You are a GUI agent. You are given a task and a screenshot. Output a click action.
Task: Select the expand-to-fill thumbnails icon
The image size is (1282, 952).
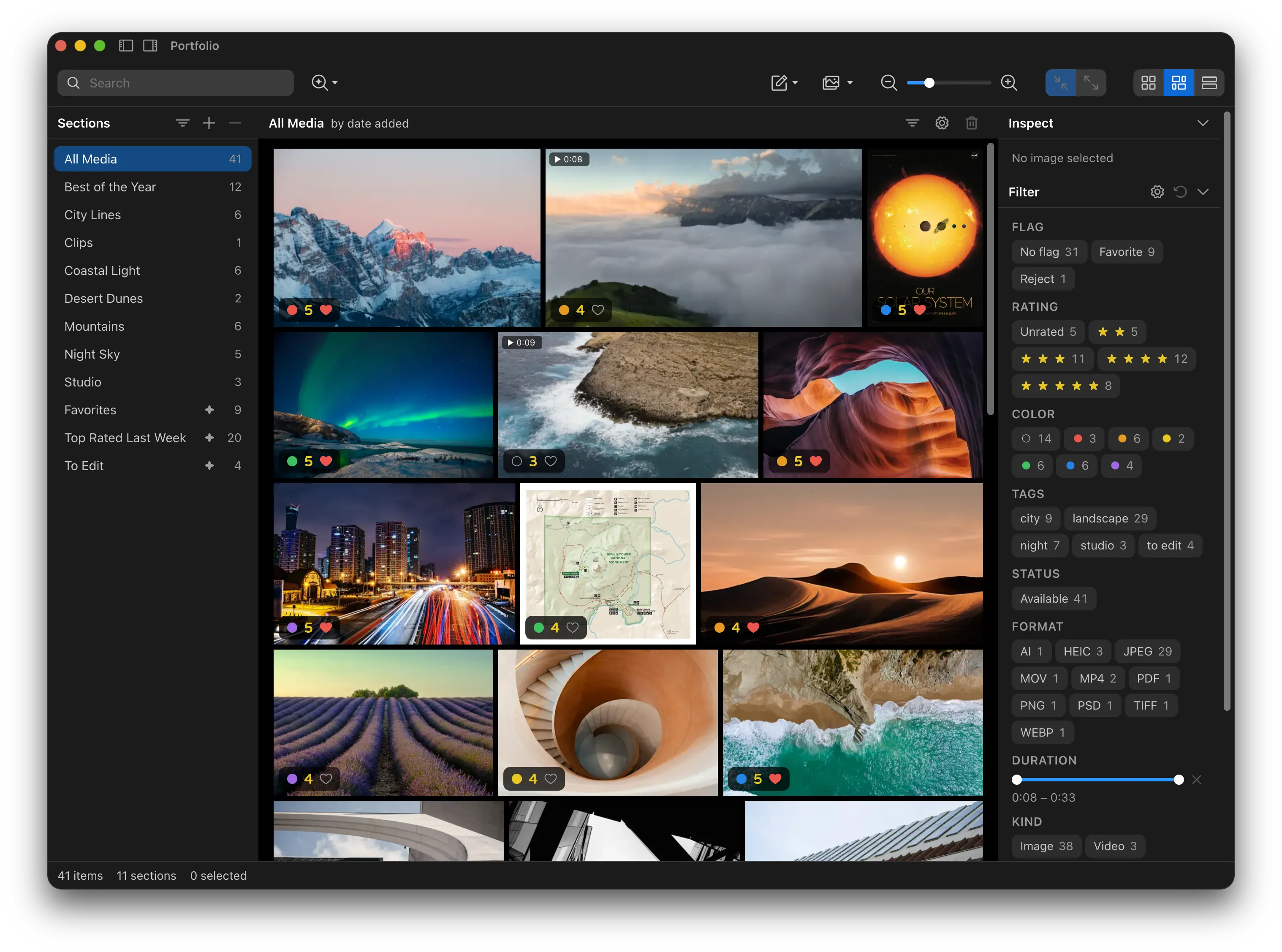[1091, 83]
